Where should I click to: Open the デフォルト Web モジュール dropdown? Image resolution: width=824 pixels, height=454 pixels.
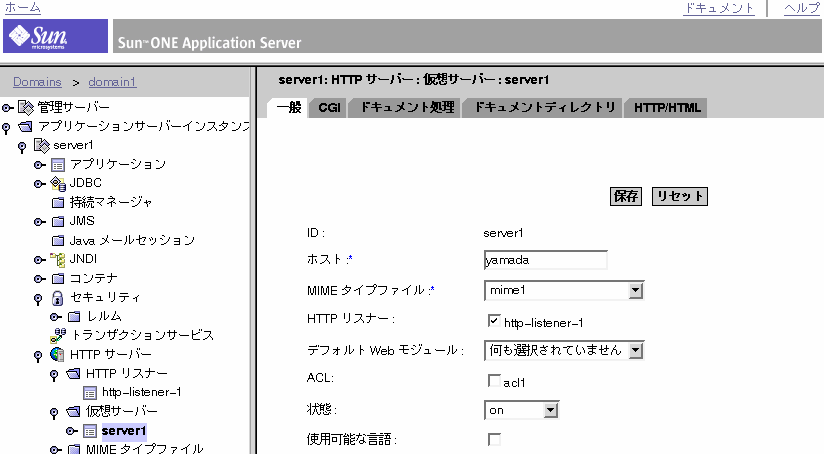coord(564,350)
